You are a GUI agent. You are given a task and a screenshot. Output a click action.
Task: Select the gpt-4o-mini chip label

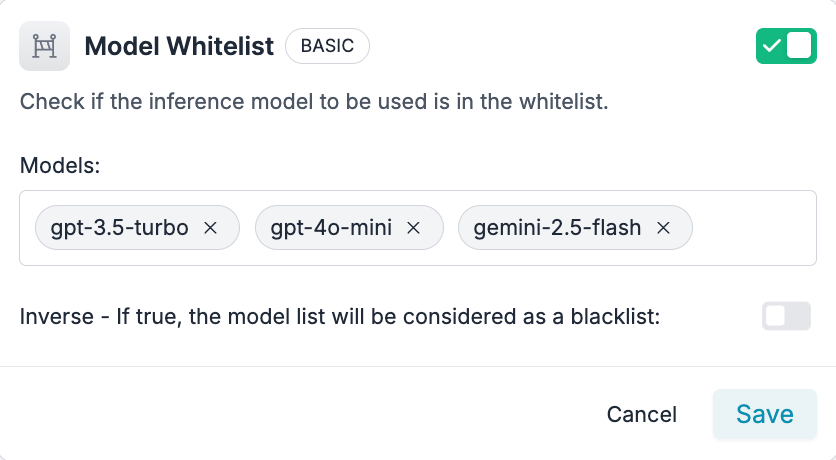pyautogui.click(x=330, y=228)
